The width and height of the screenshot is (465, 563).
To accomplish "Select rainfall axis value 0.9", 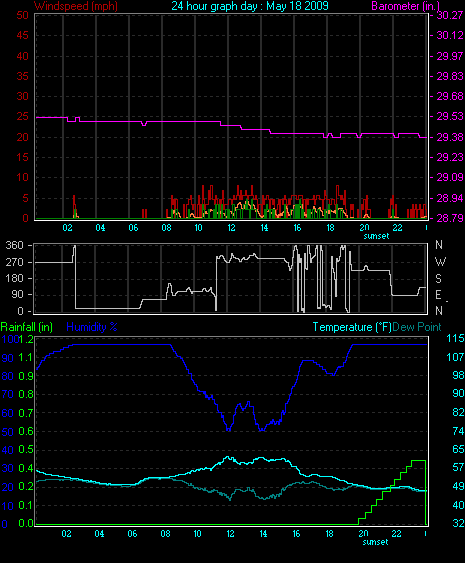I will (x=25, y=376).
